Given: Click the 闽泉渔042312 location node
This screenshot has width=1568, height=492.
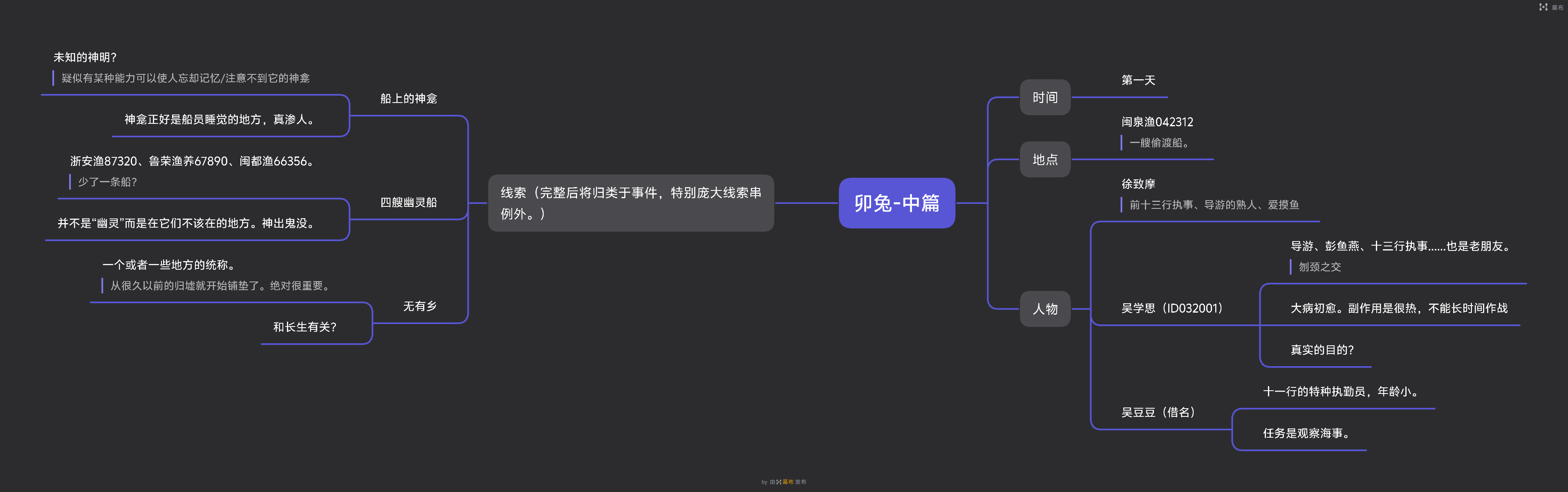Looking at the screenshot, I should 1156,122.
